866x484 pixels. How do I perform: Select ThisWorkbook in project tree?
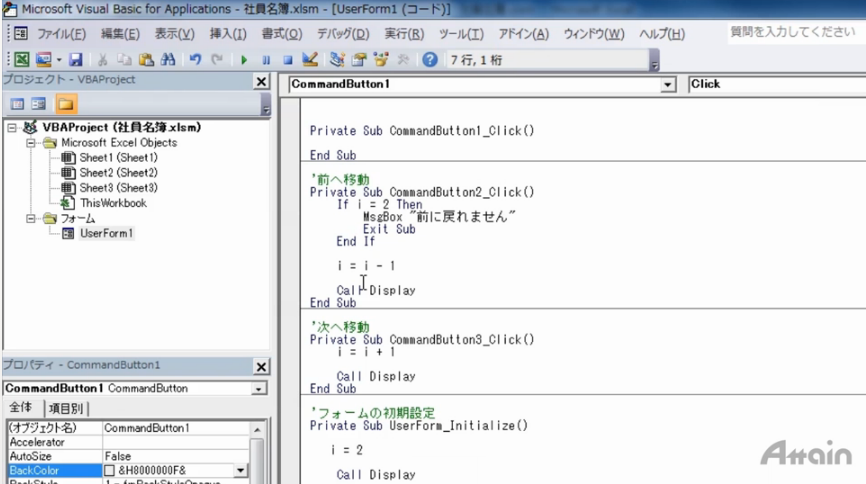click(113, 203)
